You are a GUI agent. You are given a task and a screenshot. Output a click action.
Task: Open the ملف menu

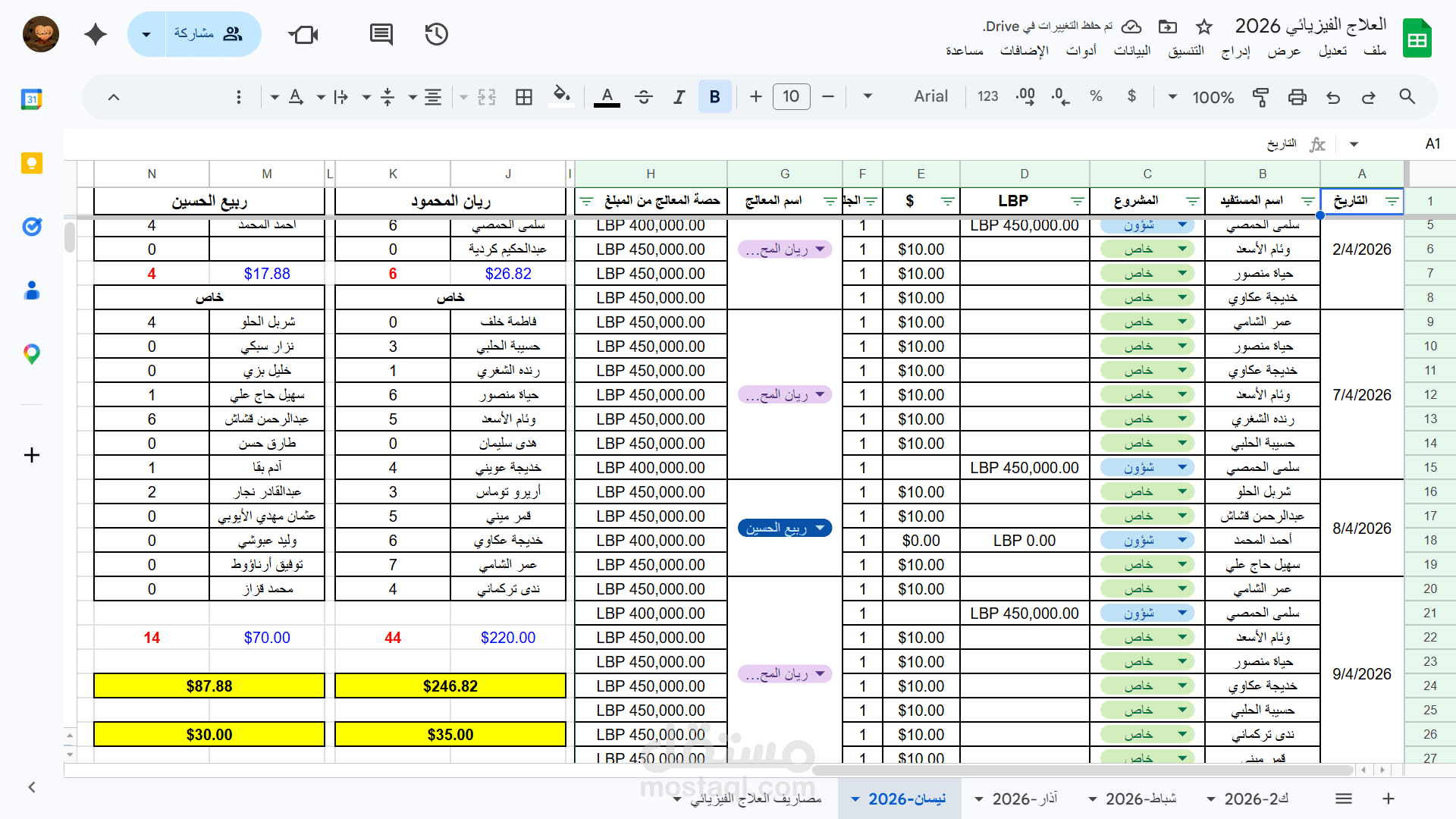[1375, 51]
